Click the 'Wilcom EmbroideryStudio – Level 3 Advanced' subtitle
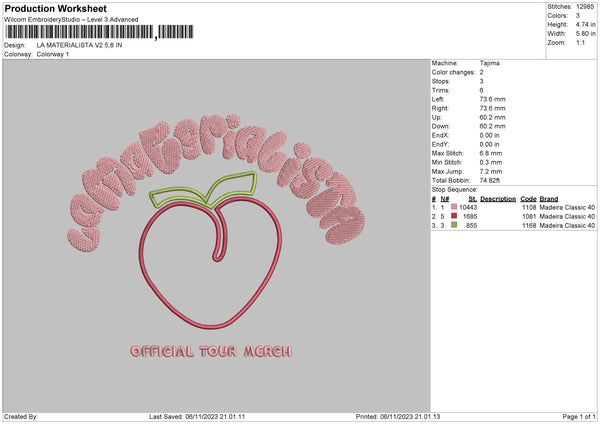The height and width of the screenshot is (424, 600). pos(71,20)
